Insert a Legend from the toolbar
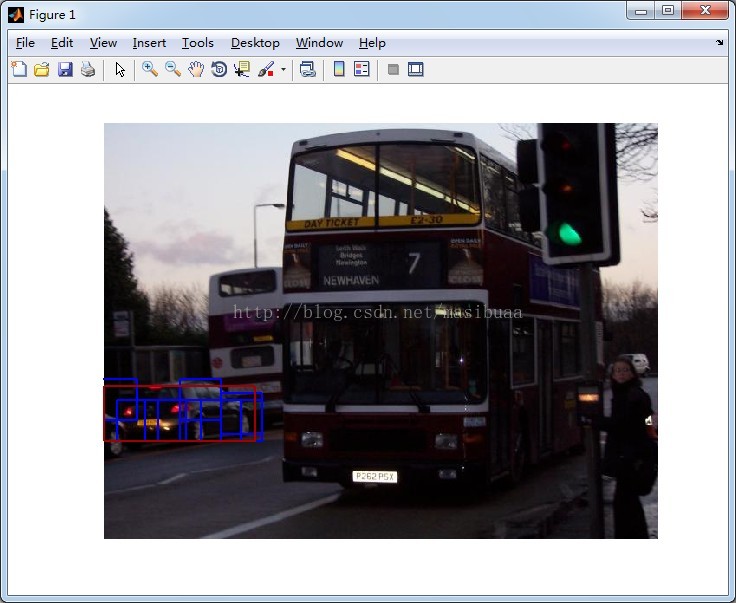 361,69
